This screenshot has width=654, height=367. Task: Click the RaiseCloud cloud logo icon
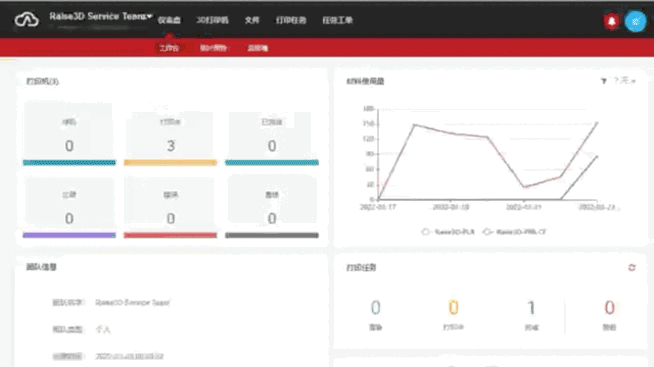click(x=27, y=20)
